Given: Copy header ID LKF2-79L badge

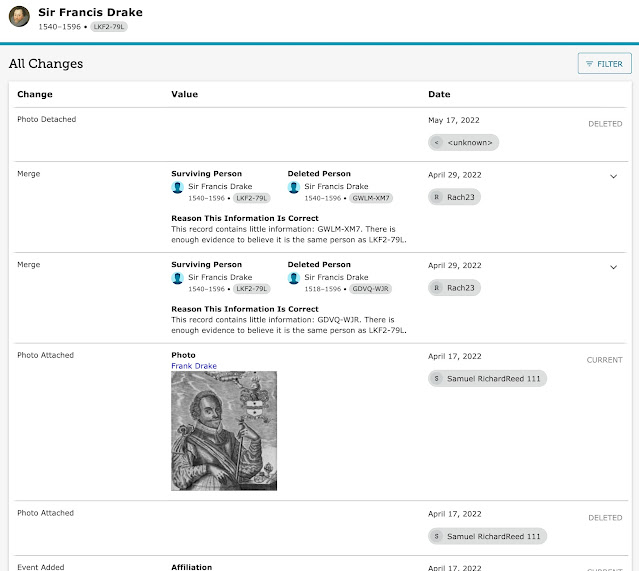Looking at the screenshot, I should coord(109,27).
